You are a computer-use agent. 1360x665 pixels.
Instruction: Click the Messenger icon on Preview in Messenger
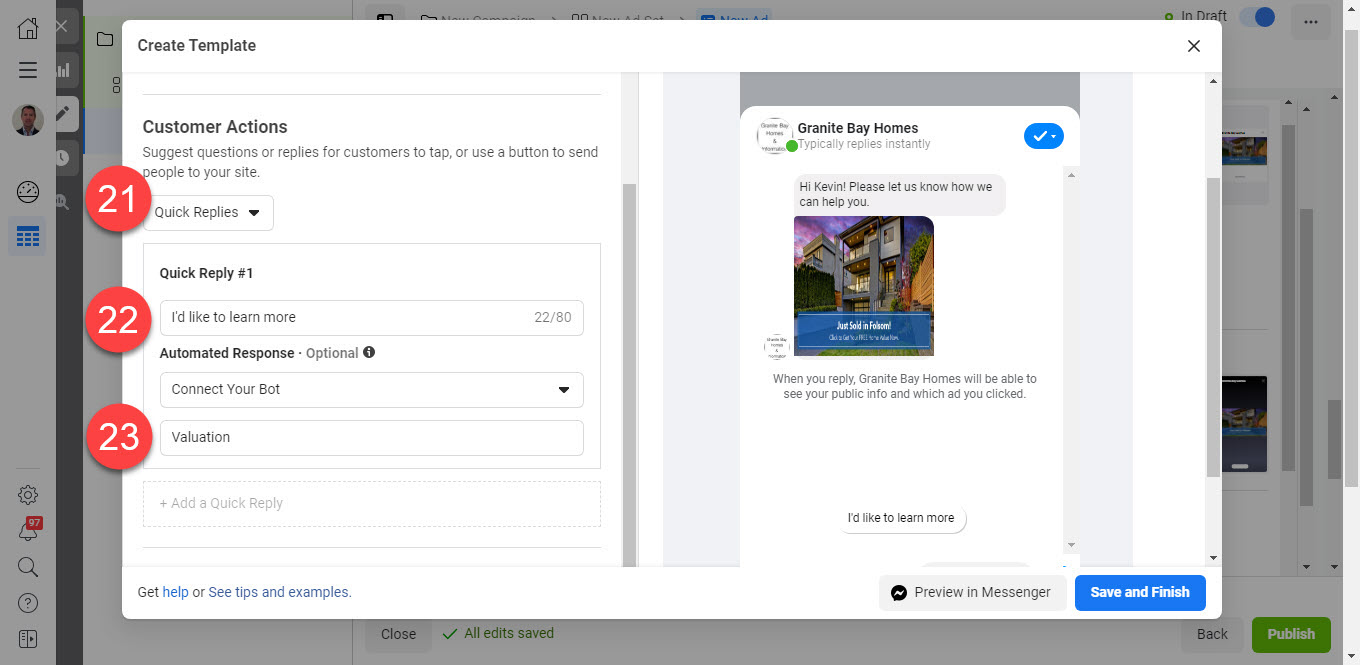(x=898, y=592)
